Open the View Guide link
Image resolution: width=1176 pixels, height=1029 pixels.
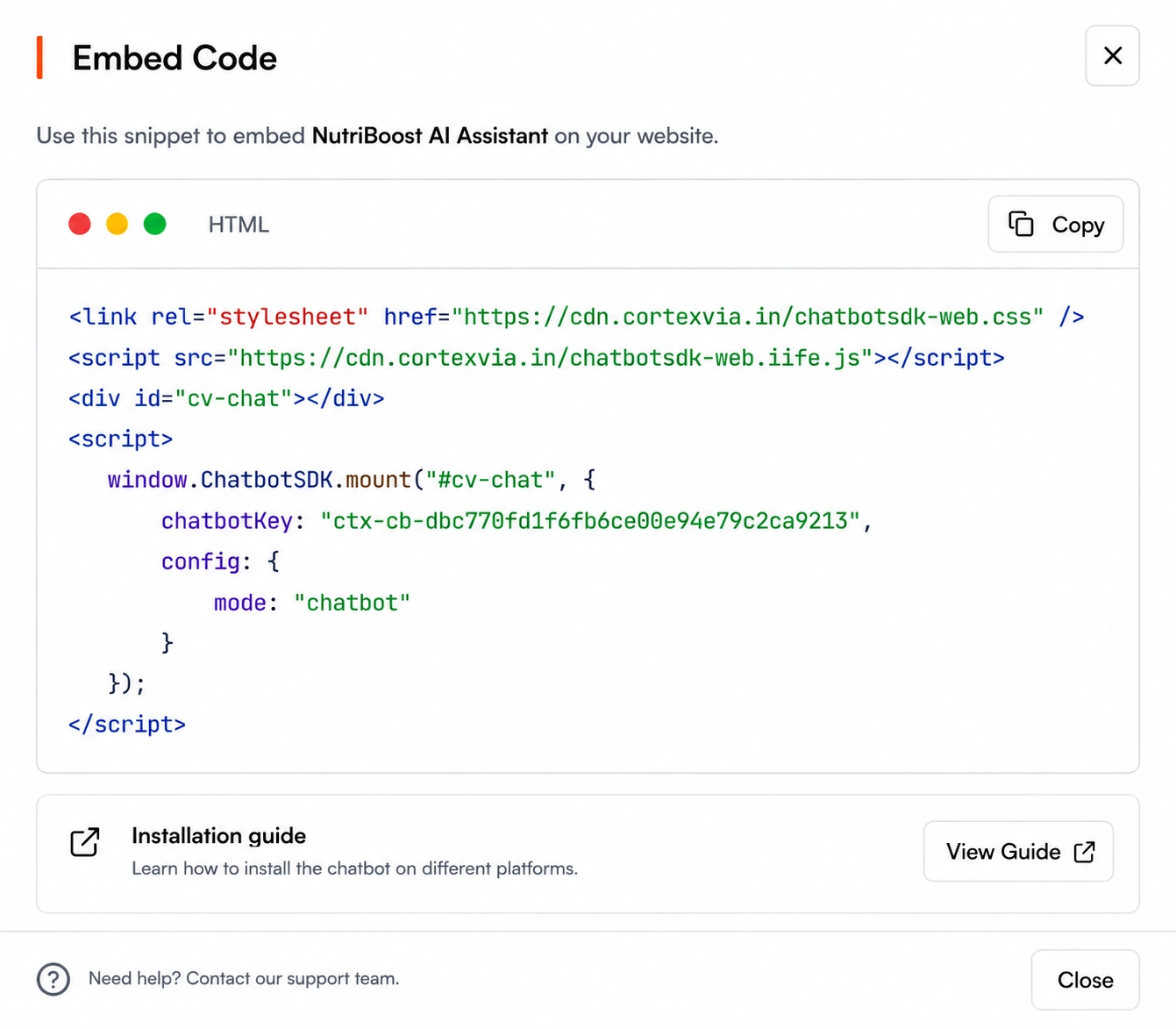[x=1018, y=851]
